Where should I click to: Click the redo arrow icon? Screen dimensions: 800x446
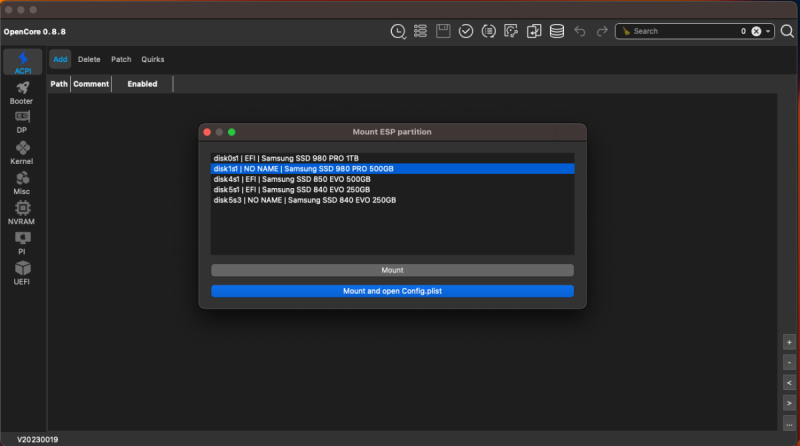602,31
